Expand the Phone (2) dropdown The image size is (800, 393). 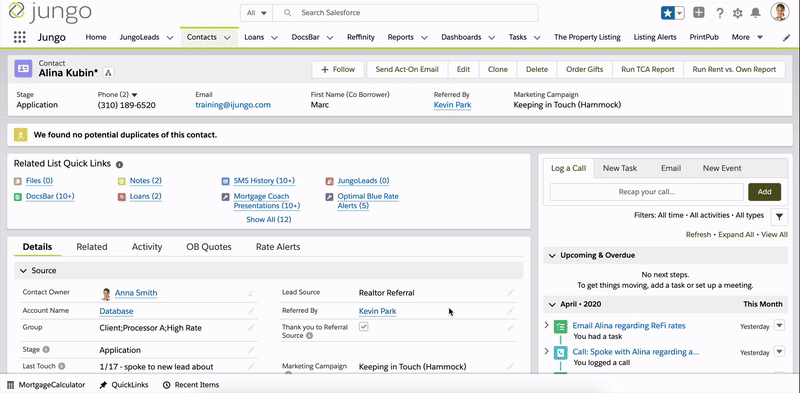point(135,95)
